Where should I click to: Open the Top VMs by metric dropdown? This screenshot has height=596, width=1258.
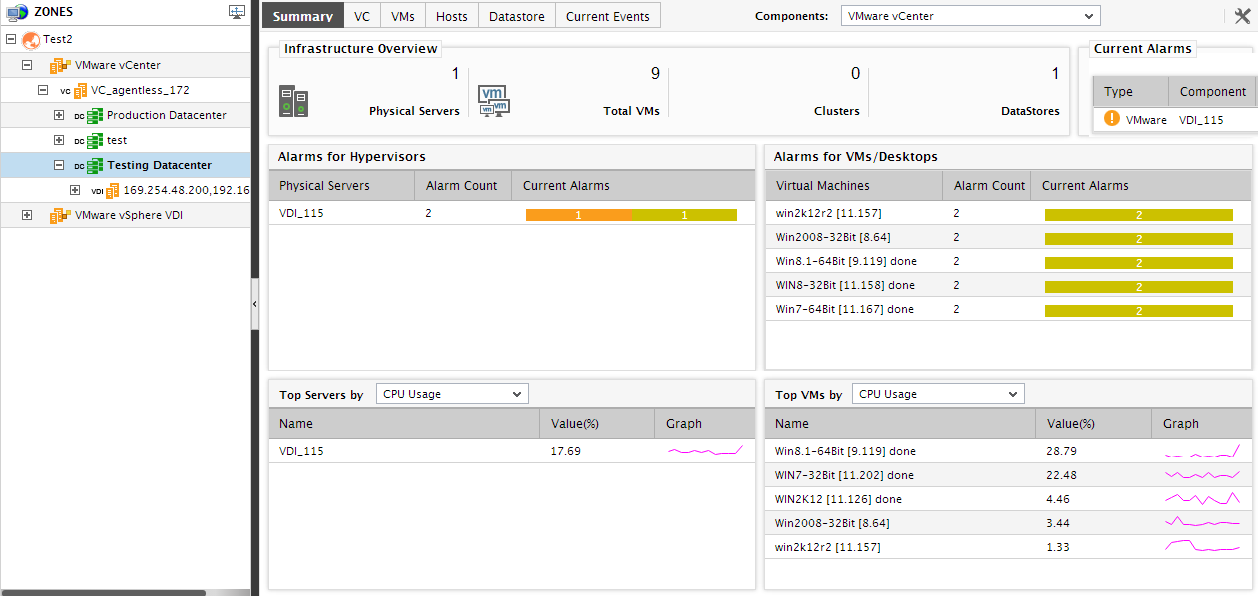938,394
